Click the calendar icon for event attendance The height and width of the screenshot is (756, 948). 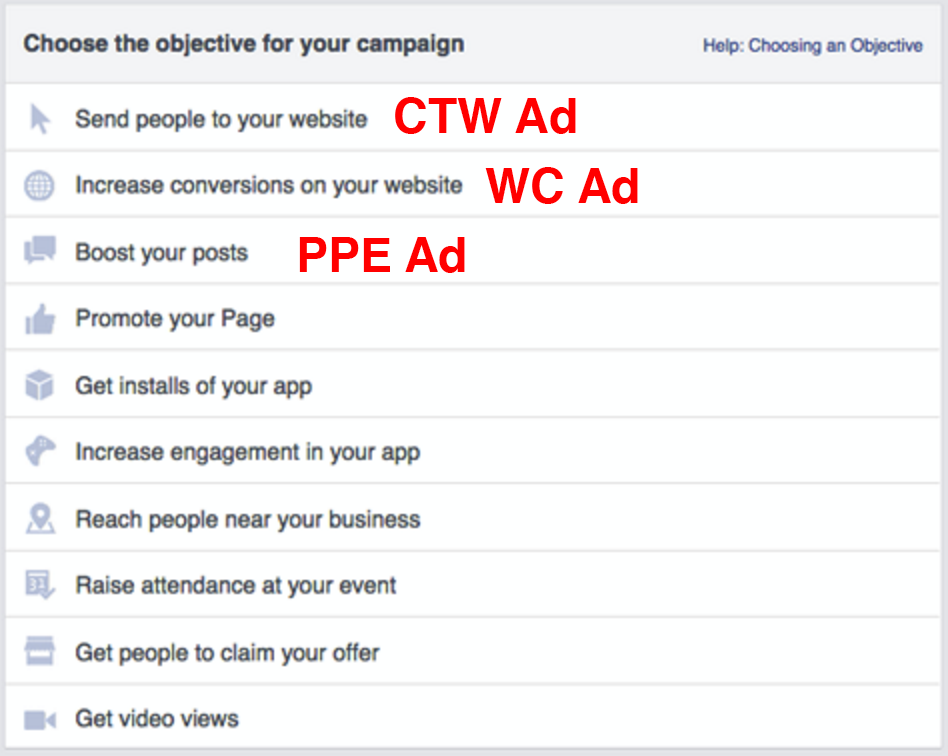click(x=40, y=585)
